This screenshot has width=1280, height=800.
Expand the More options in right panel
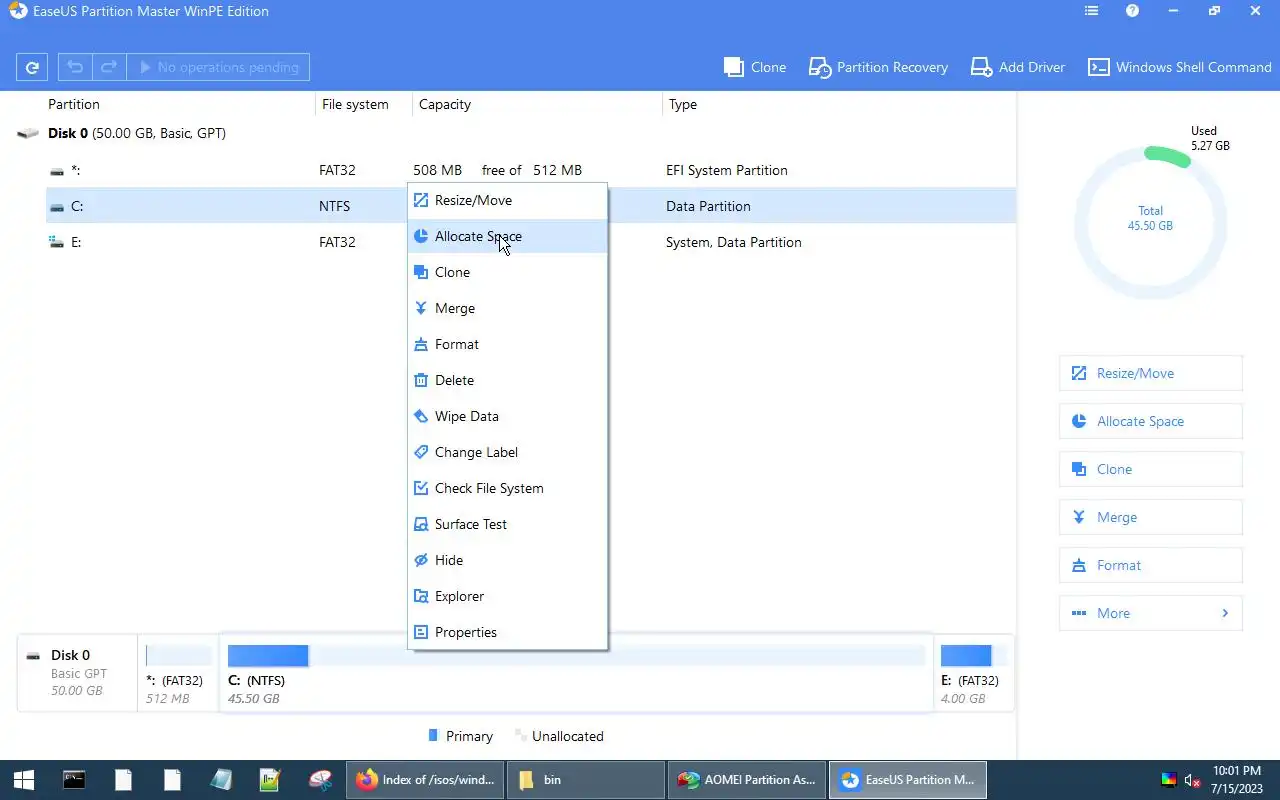(x=1150, y=613)
